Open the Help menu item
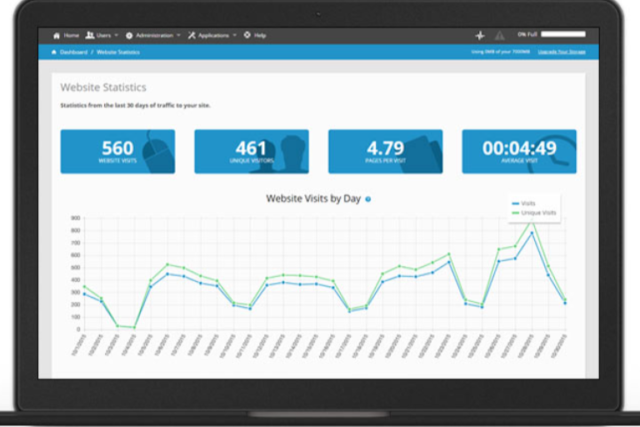This screenshot has width=640, height=427. [255, 36]
